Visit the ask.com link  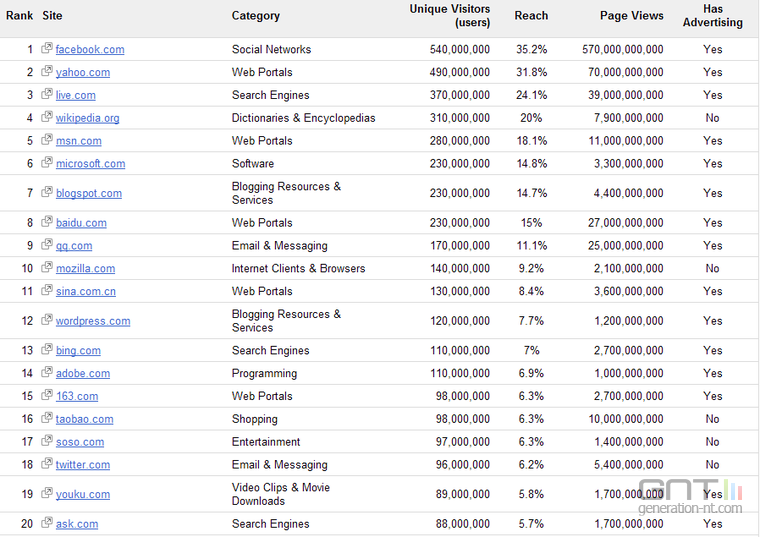coord(77,524)
